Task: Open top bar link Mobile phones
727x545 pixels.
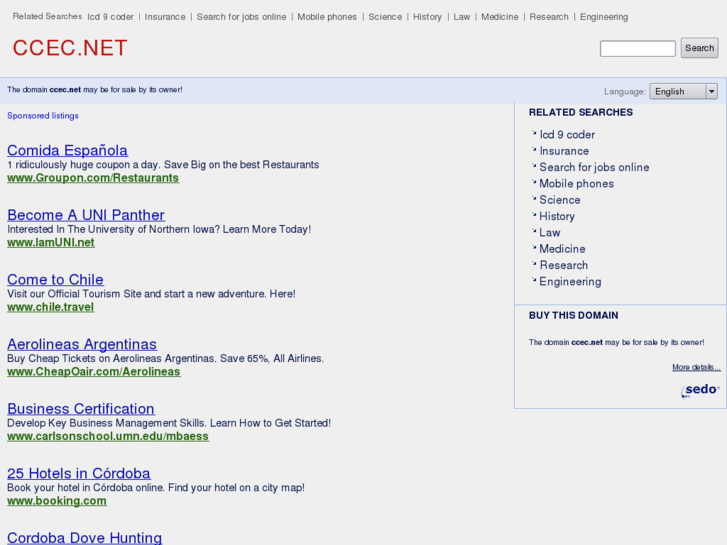Action: (327, 17)
